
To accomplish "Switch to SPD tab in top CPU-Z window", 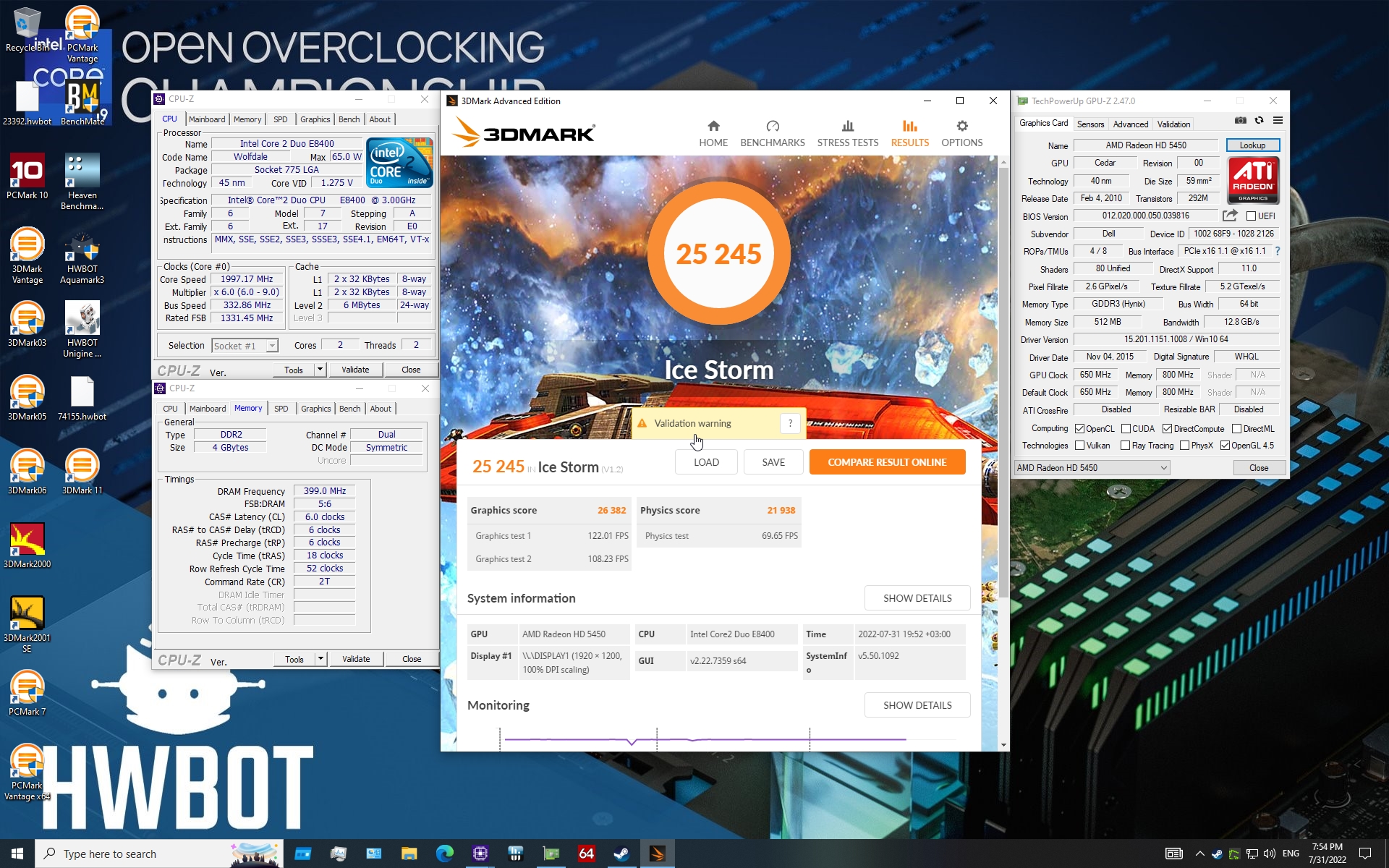I will (281, 119).
